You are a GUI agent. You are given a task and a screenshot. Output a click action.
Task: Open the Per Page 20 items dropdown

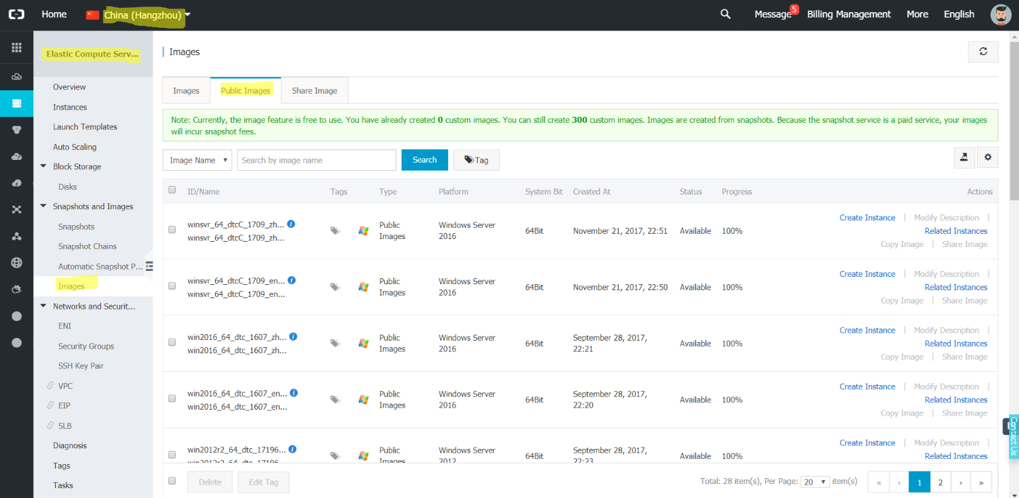coord(816,482)
